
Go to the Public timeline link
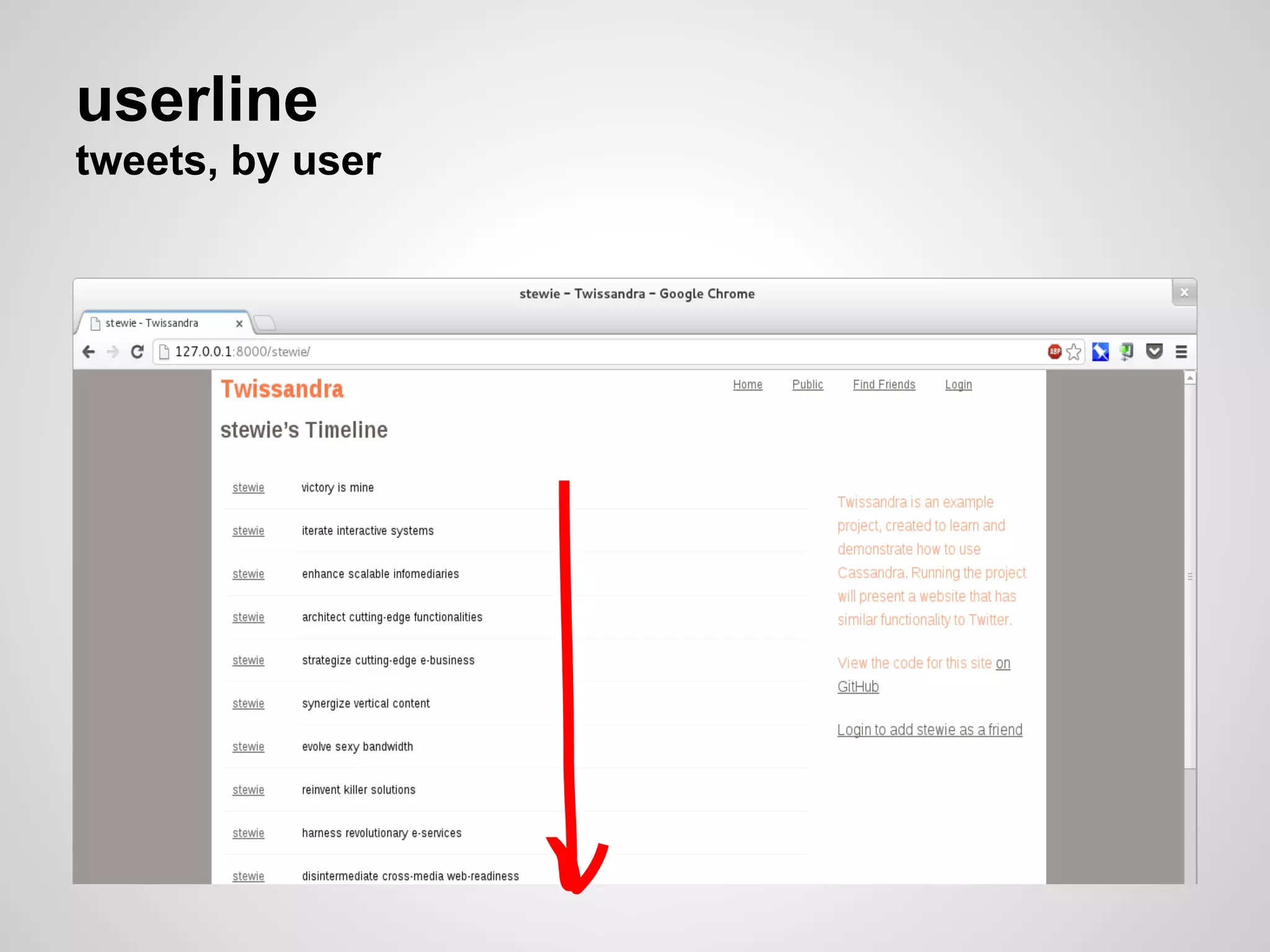coord(807,384)
